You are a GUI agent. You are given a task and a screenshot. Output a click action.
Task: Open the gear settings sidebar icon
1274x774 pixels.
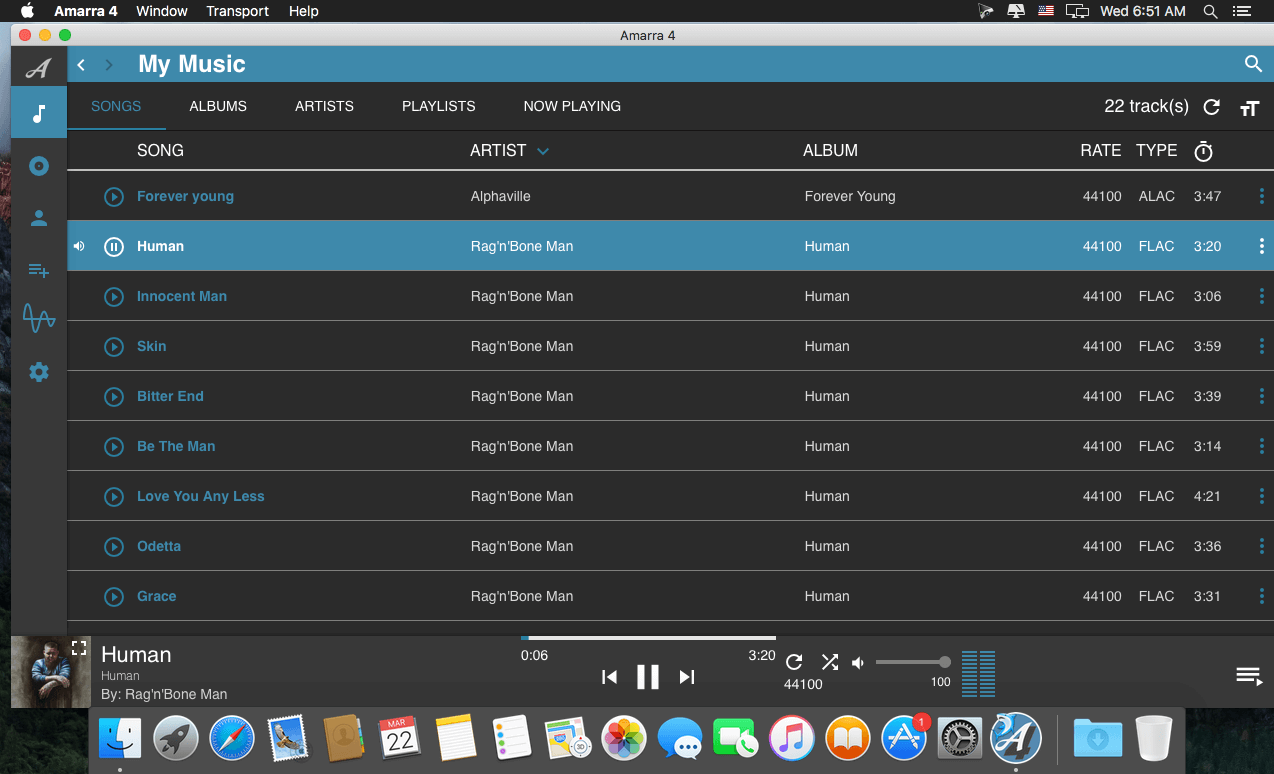(39, 372)
